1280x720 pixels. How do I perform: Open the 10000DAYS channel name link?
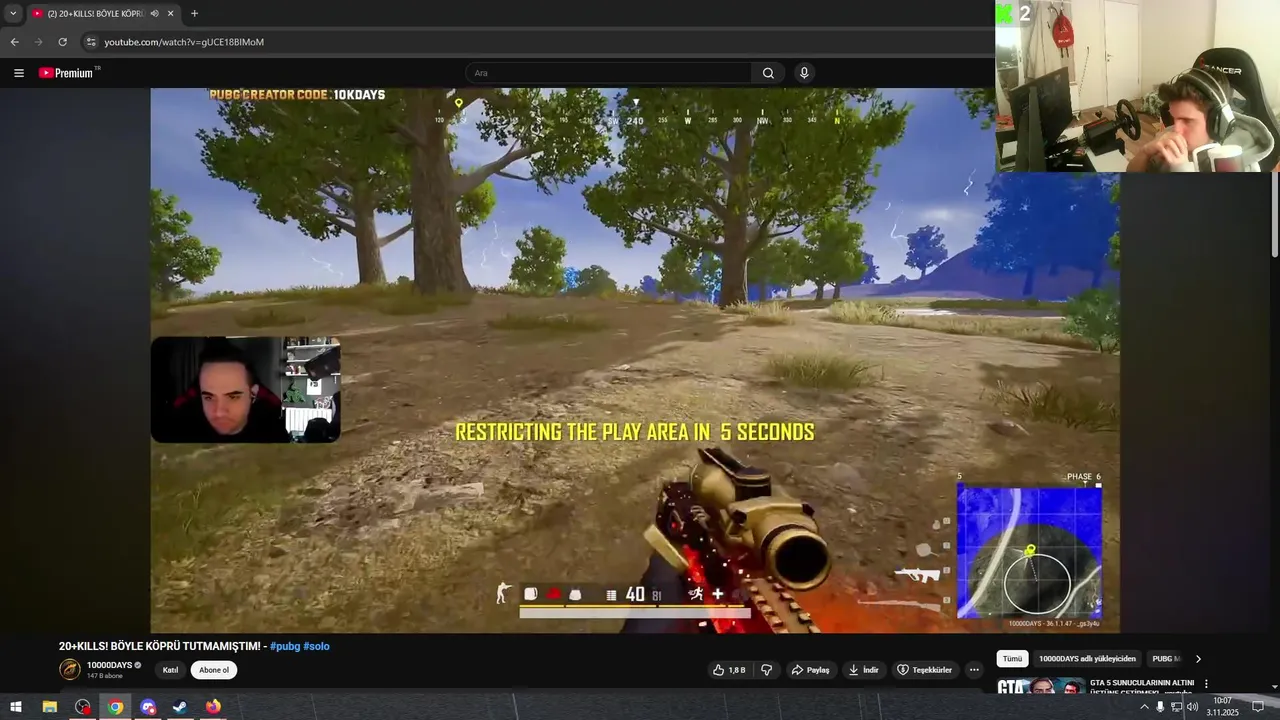coord(109,665)
